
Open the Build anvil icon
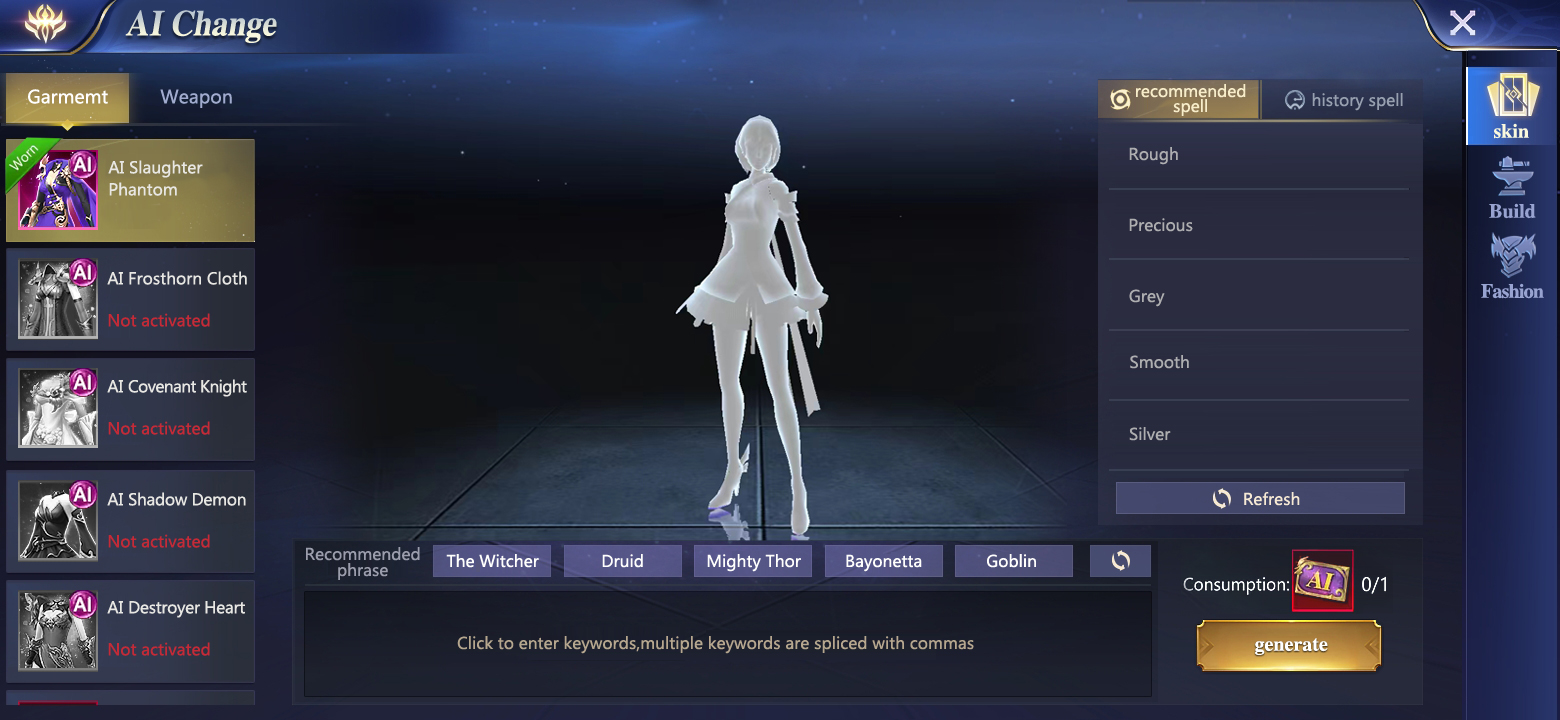[1511, 188]
